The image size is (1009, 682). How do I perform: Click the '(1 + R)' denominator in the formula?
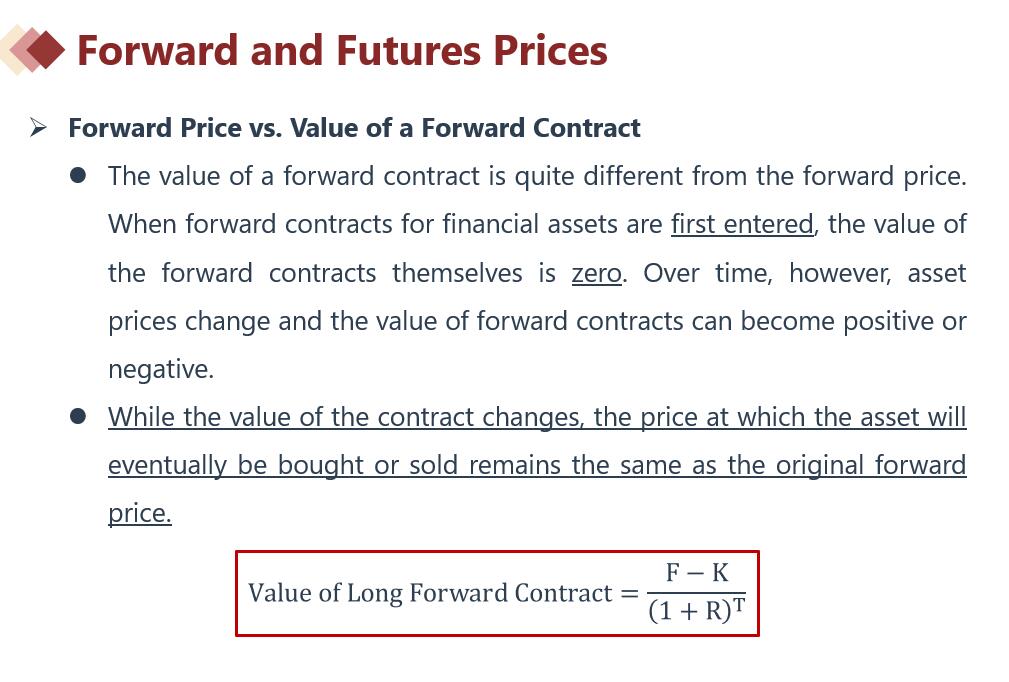coord(690,611)
